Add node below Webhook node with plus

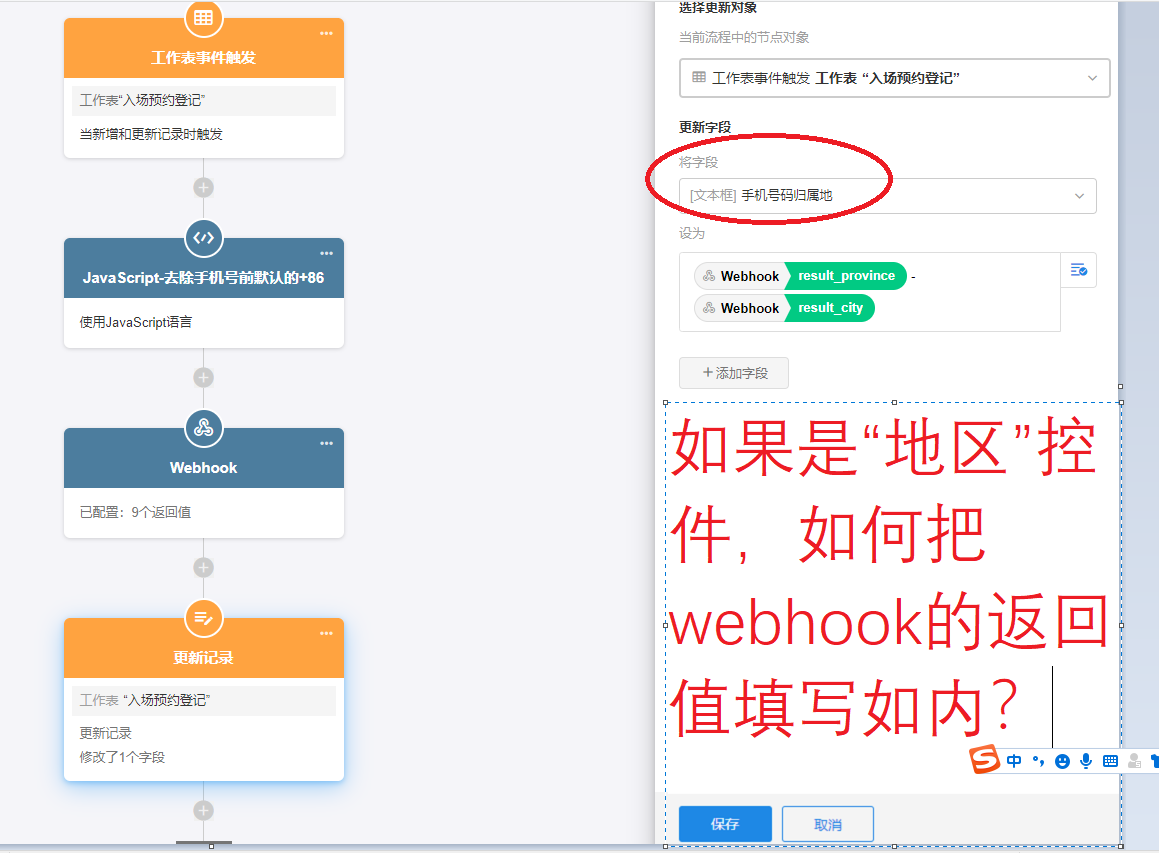coord(203,568)
